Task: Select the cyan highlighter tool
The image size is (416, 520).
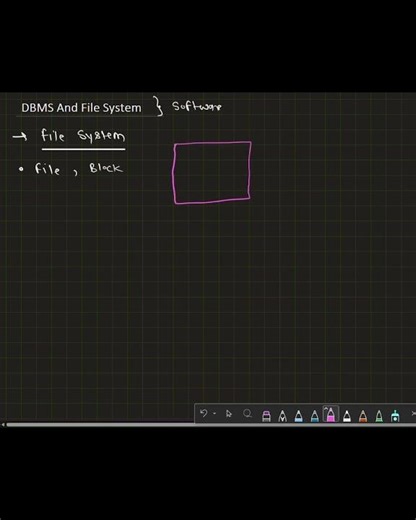Action: 395,416
